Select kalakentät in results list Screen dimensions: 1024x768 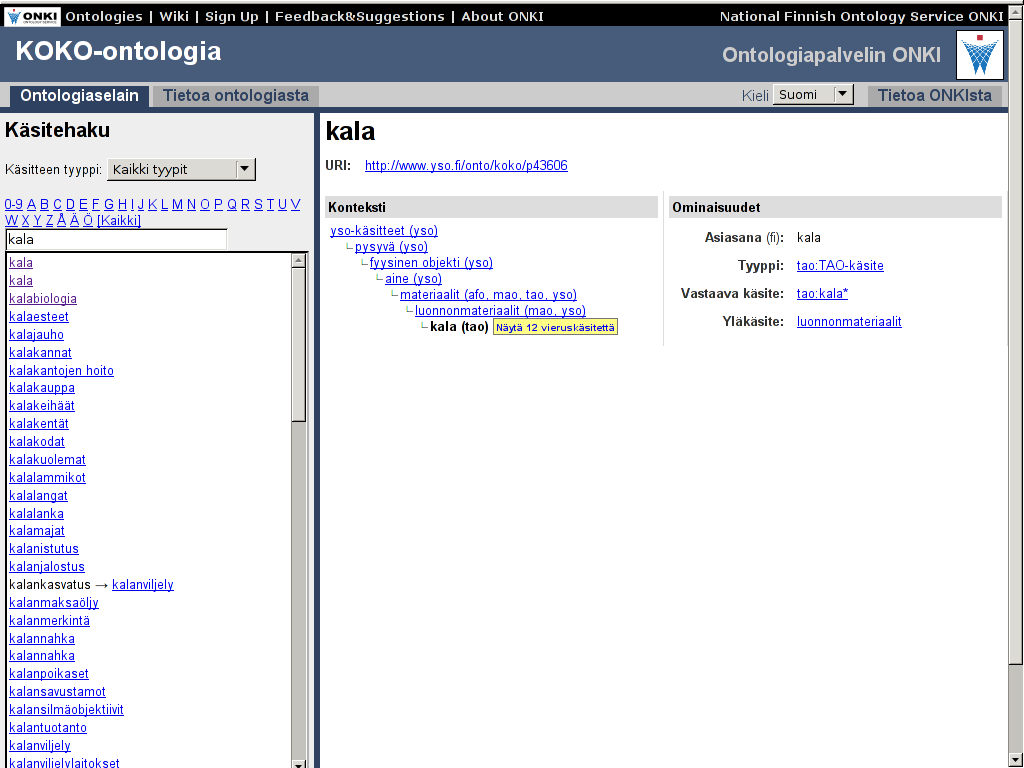39,424
